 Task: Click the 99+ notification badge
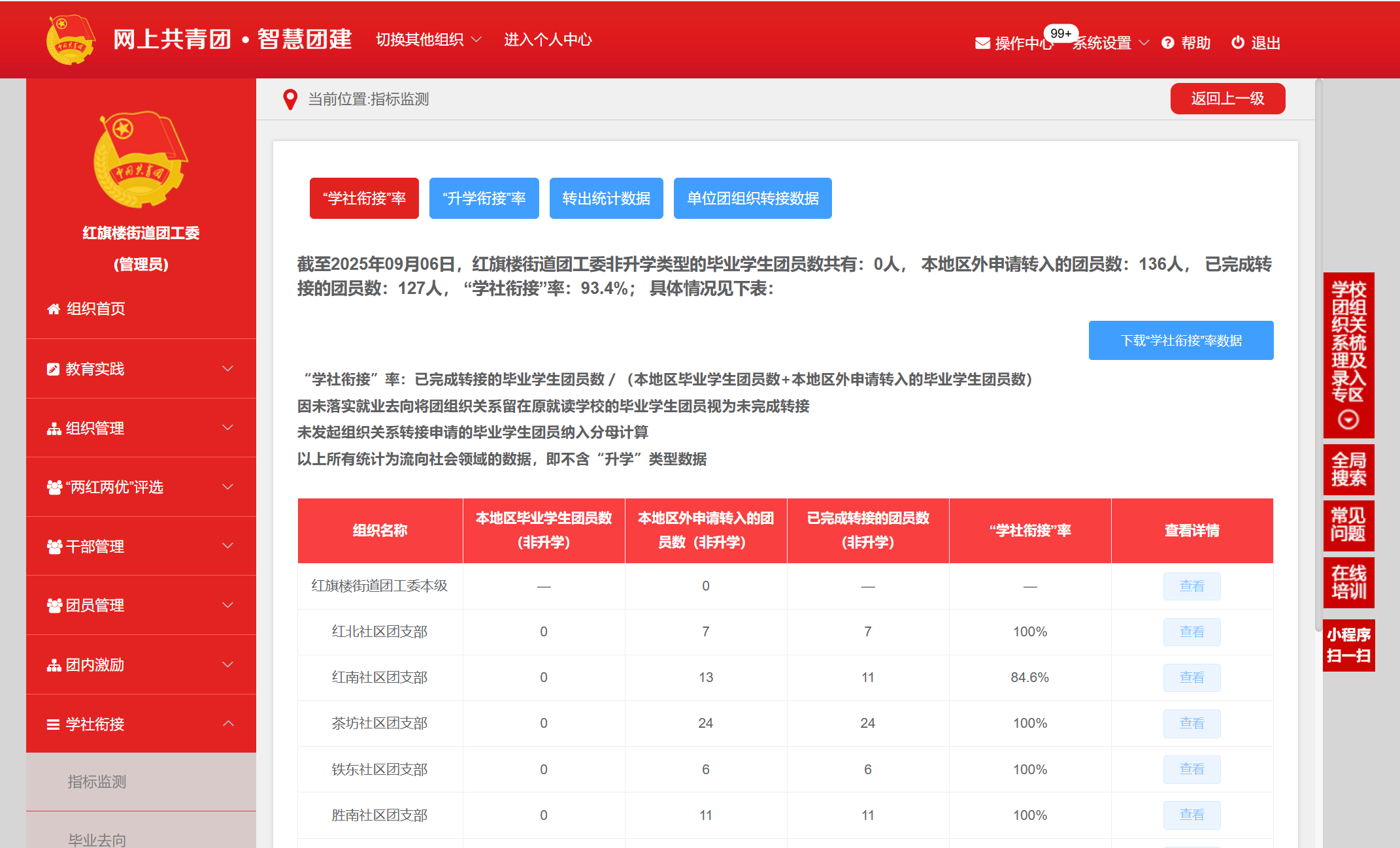click(1060, 33)
